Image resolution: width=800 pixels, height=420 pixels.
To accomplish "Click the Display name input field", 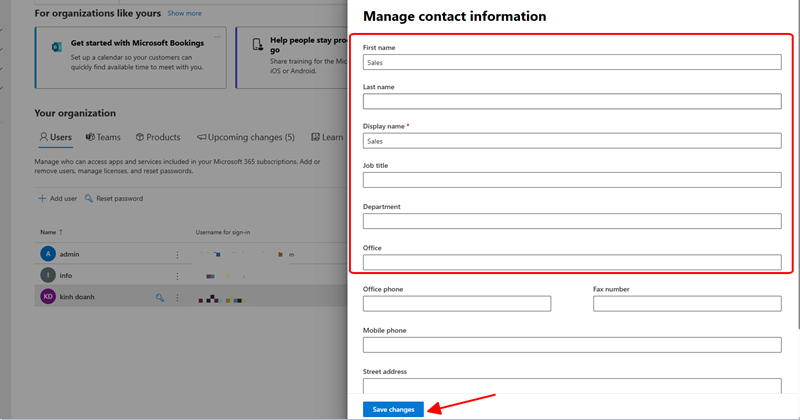I will pyautogui.click(x=571, y=141).
